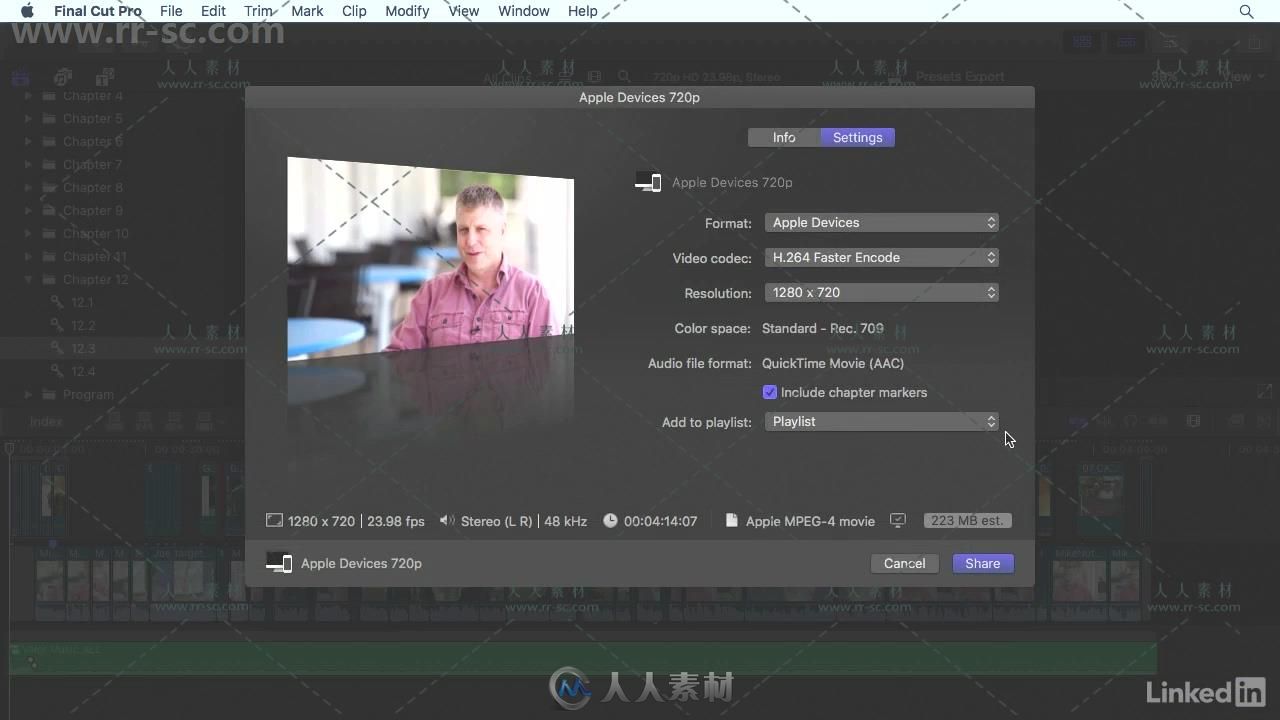Click the Apple MPEG-4 movie document icon

click(732, 520)
